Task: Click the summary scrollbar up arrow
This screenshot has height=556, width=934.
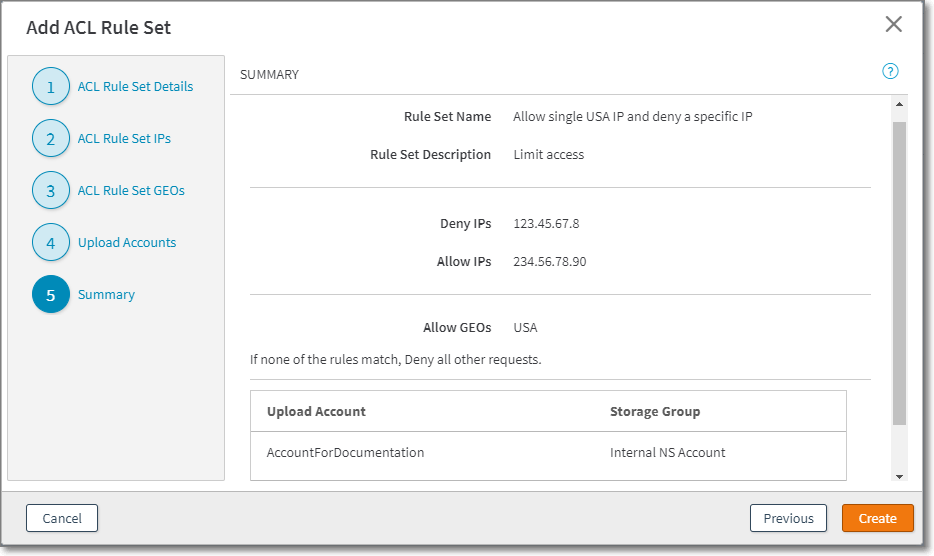Action: [898, 104]
